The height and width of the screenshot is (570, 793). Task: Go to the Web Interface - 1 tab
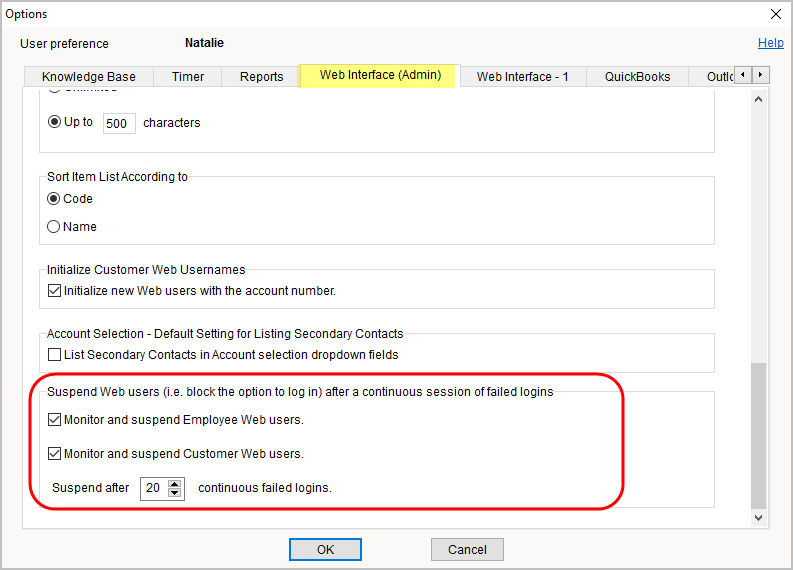click(522, 77)
